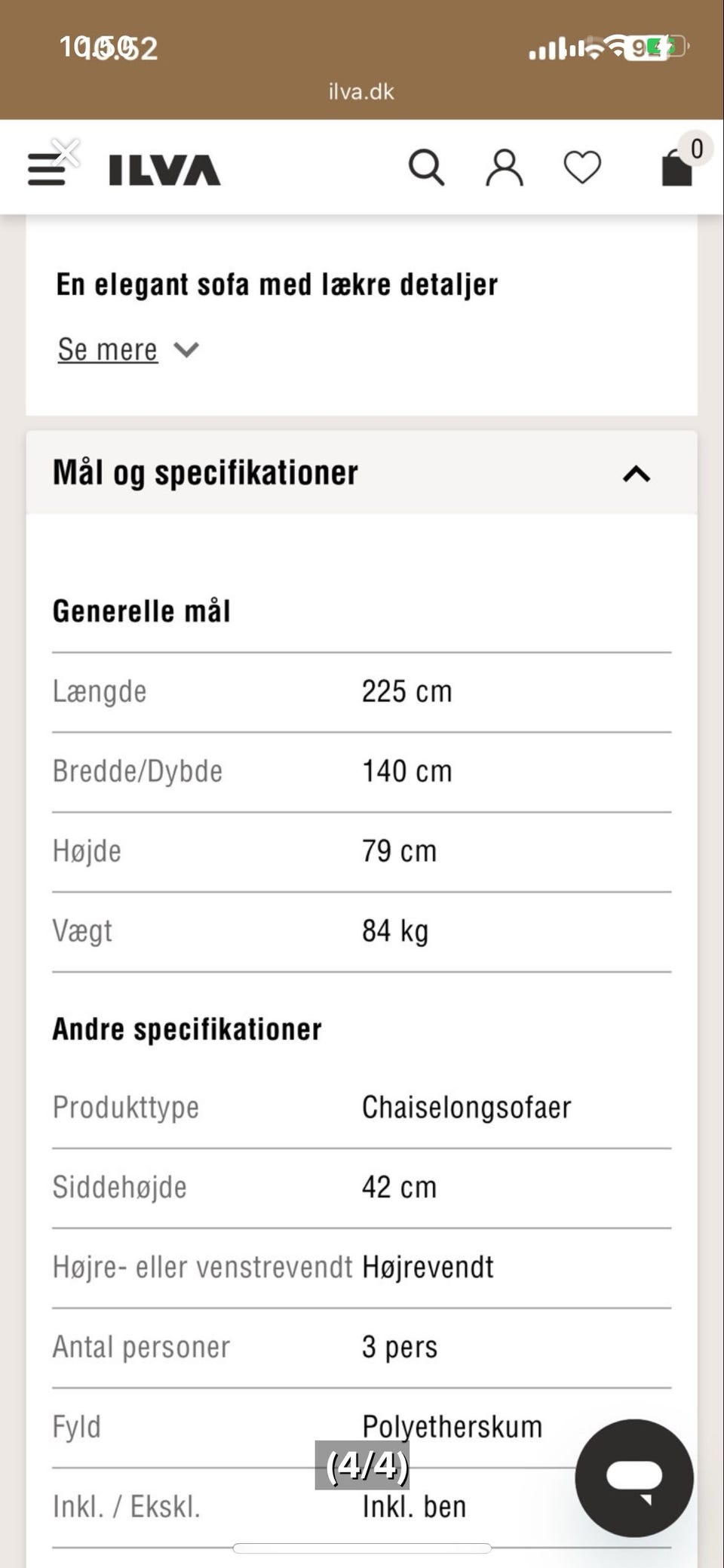Open the search icon
This screenshot has width=724, height=1568.
click(427, 168)
